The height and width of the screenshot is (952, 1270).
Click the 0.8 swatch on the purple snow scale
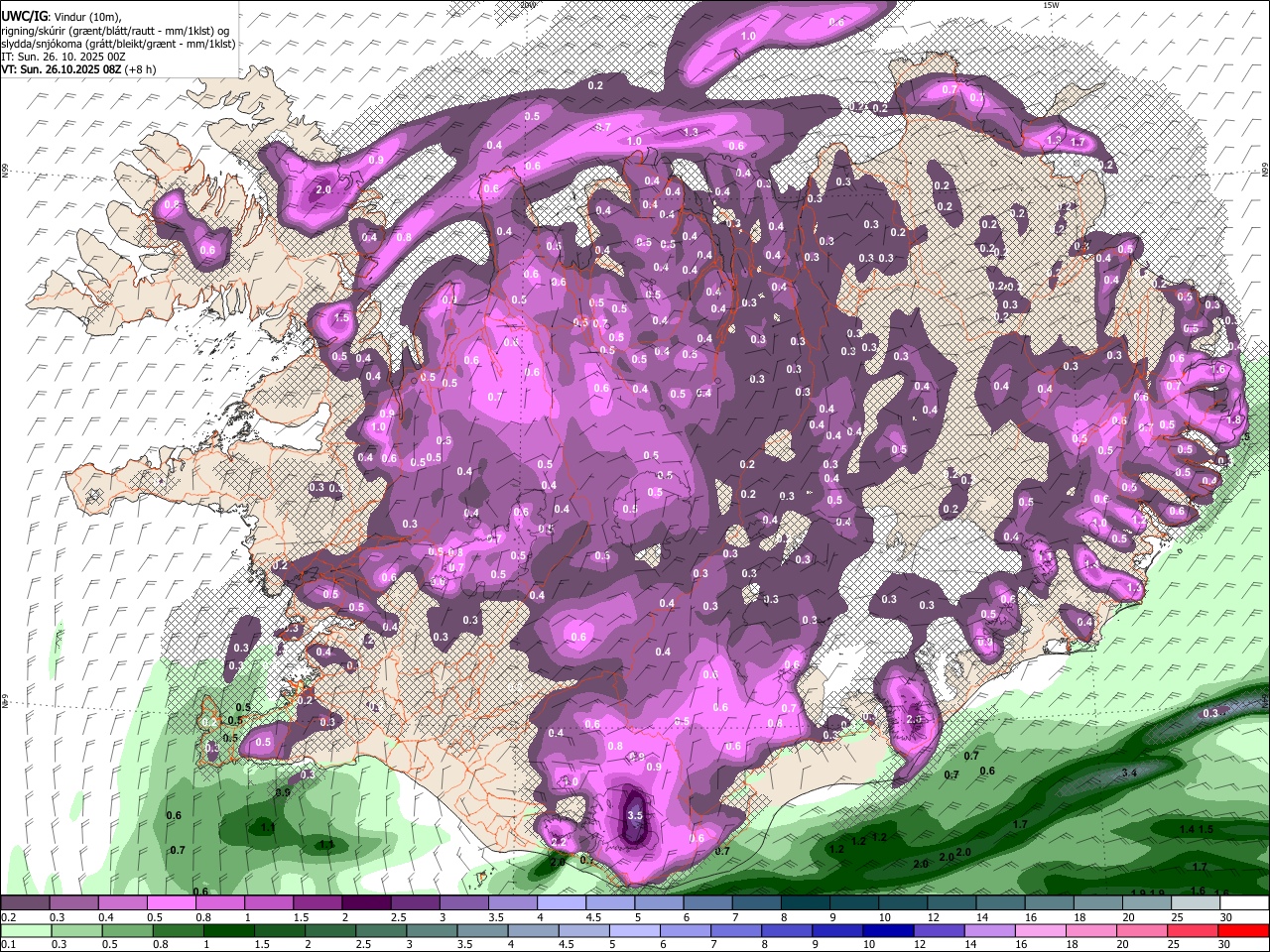[219, 903]
